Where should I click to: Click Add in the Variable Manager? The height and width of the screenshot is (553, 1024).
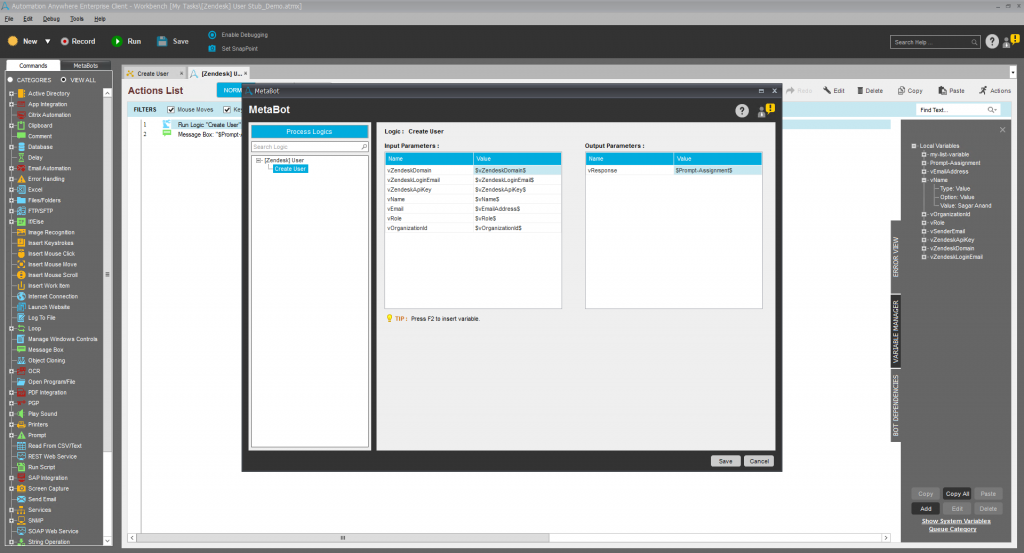point(926,509)
